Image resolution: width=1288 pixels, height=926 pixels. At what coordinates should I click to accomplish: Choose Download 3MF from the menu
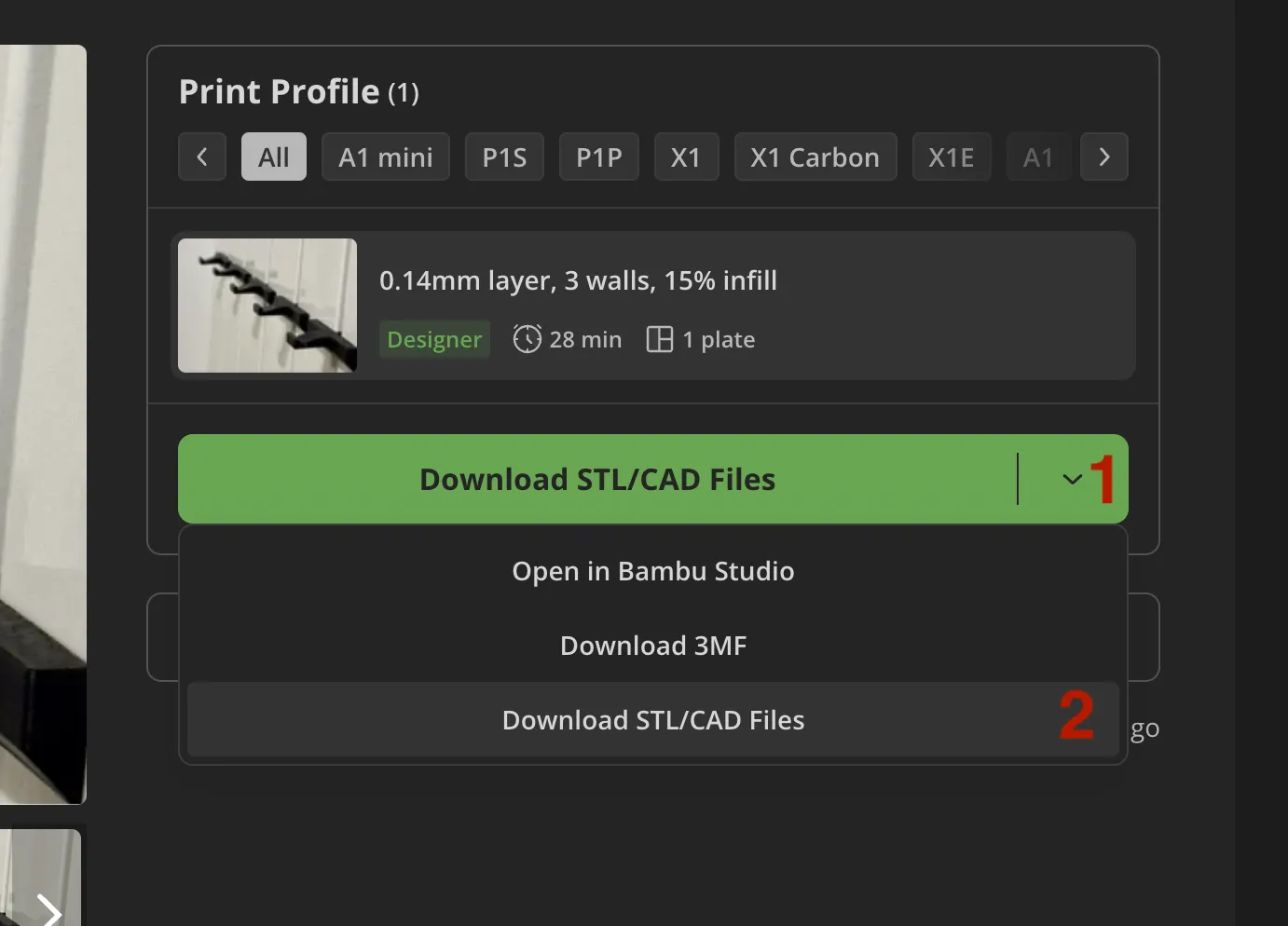pyautogui.click(x=653, y=646)
